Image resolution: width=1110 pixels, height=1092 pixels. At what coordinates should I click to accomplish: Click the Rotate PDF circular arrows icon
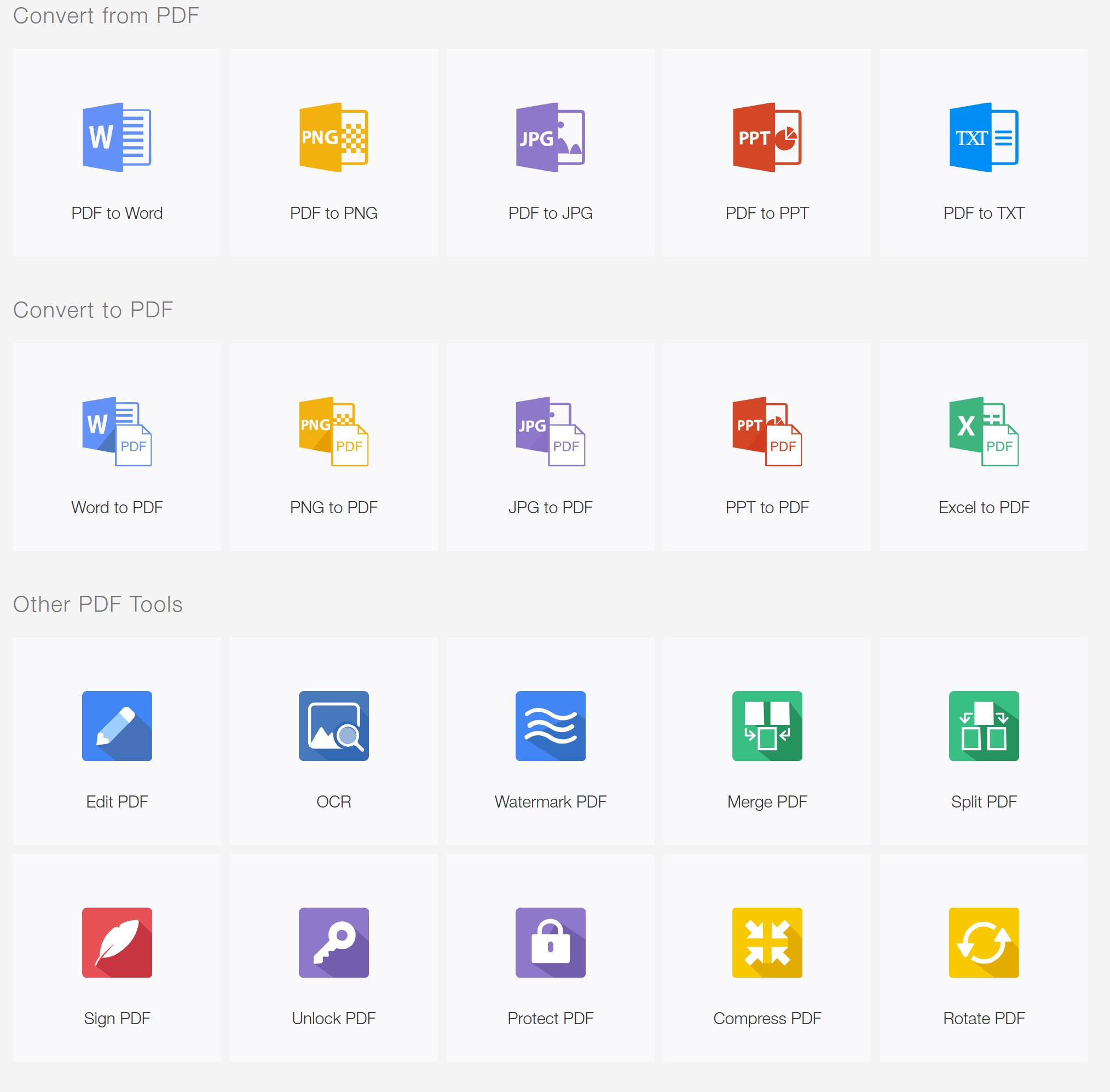click(984, 943)
